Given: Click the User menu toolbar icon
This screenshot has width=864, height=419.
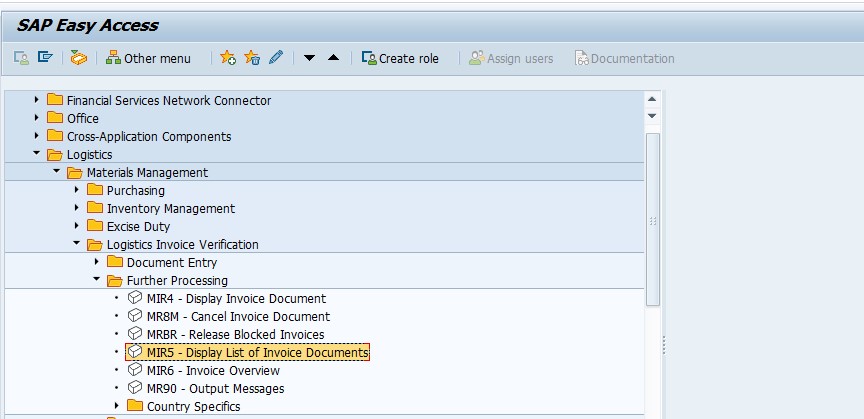Looking at the screenshot, I should click(x=21, y=57).
